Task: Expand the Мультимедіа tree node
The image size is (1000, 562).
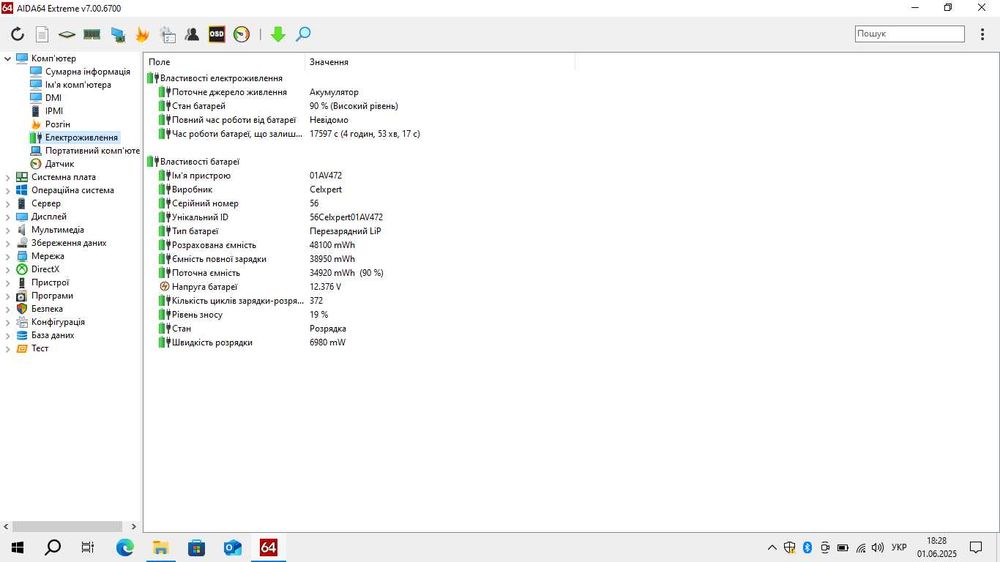Action: pos(8,230)
